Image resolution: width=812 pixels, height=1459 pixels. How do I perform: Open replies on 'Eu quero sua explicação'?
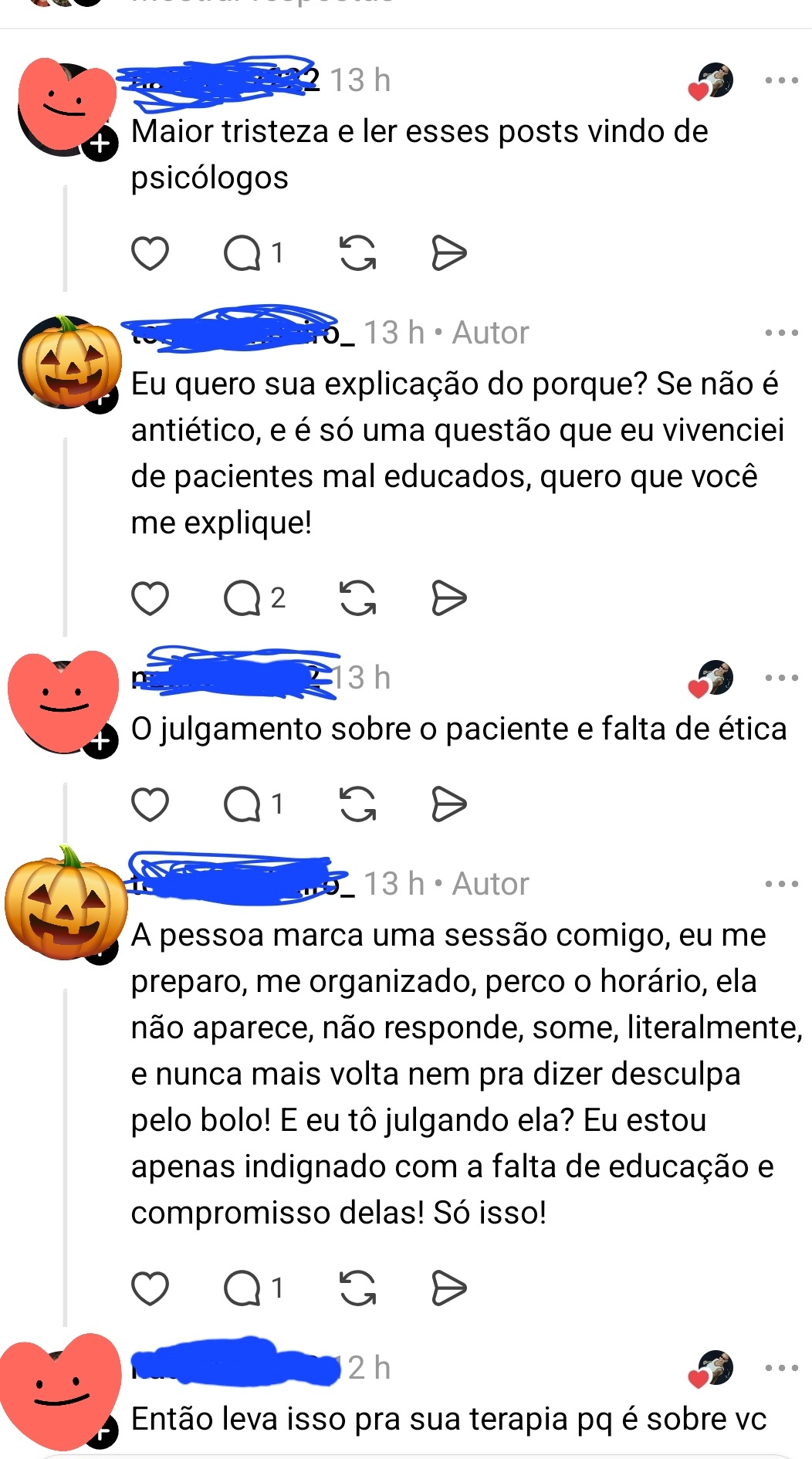pos(254,598)
